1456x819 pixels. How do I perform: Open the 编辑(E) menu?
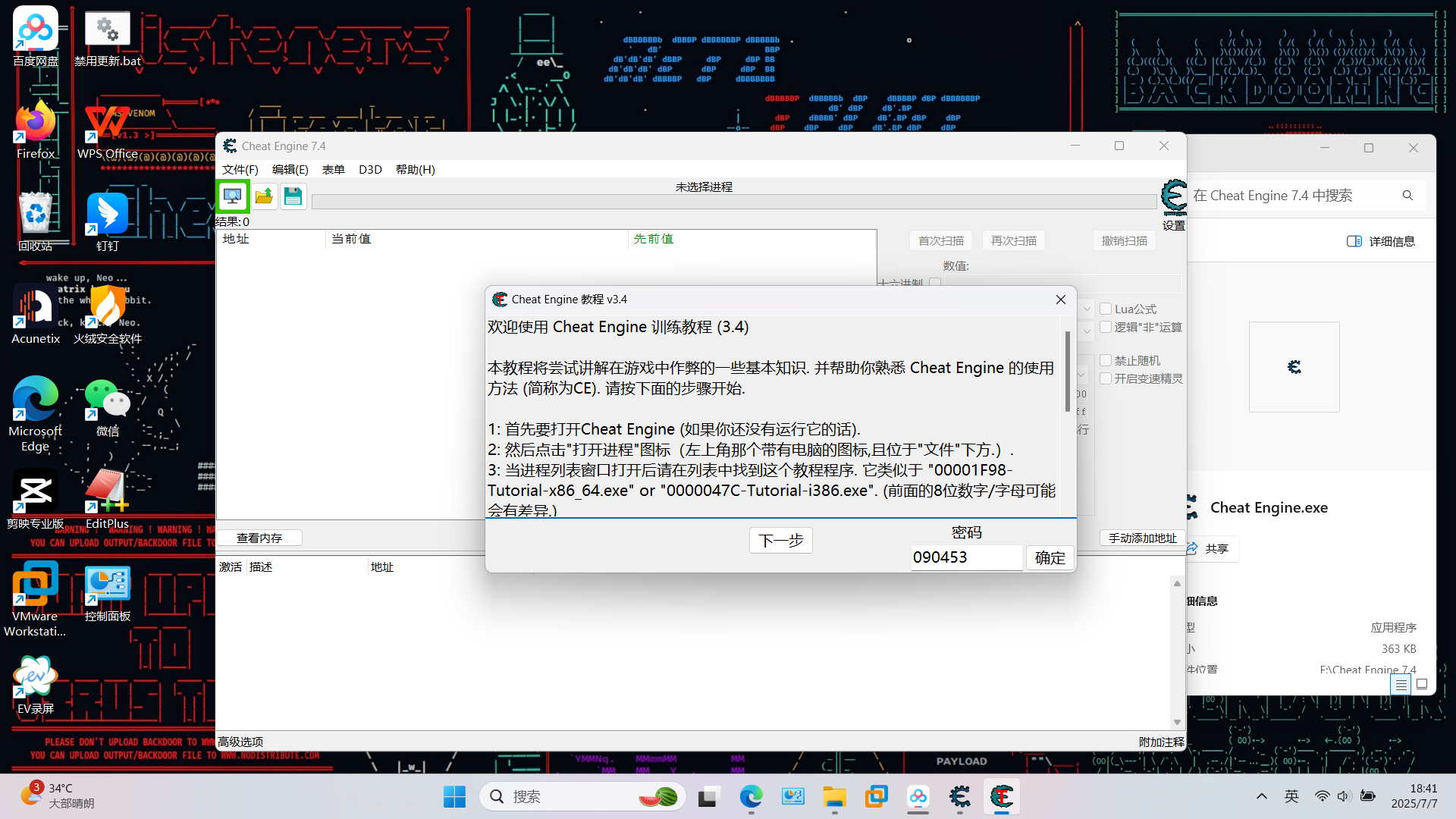[290, 169]
